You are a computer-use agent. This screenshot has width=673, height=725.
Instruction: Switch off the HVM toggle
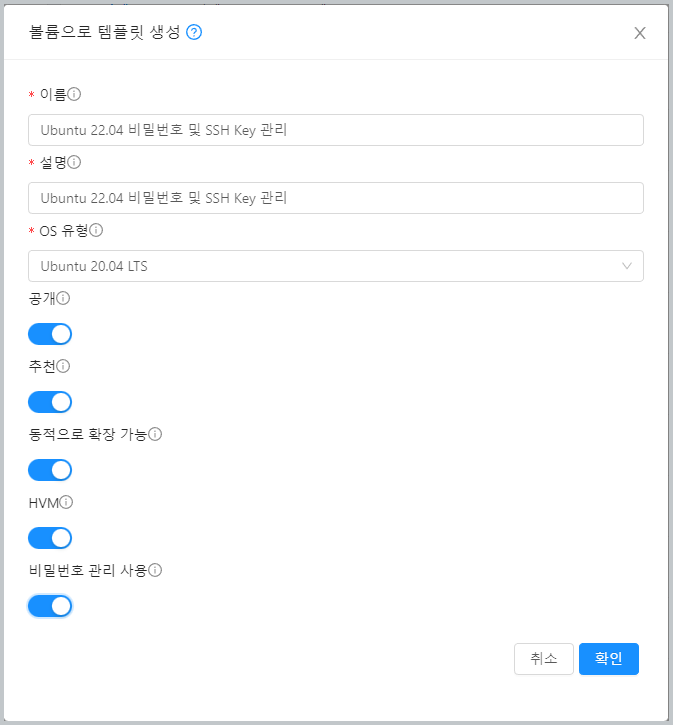(50, 538)
